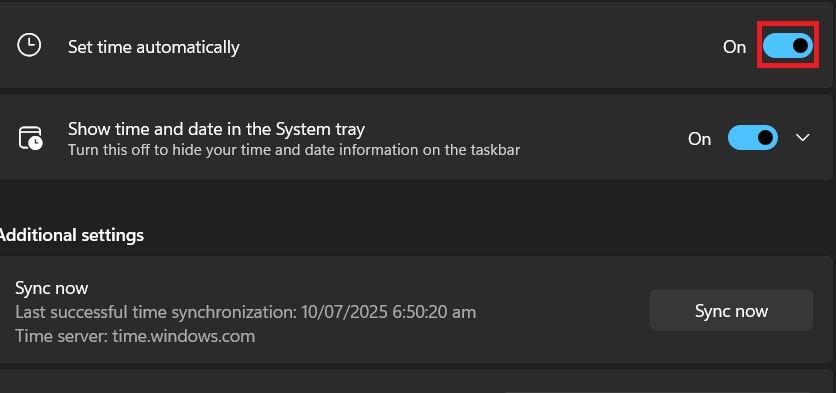This screenshot has height=393, width=836.
Task: Click the Sync now button
Action: click(731, 310)
